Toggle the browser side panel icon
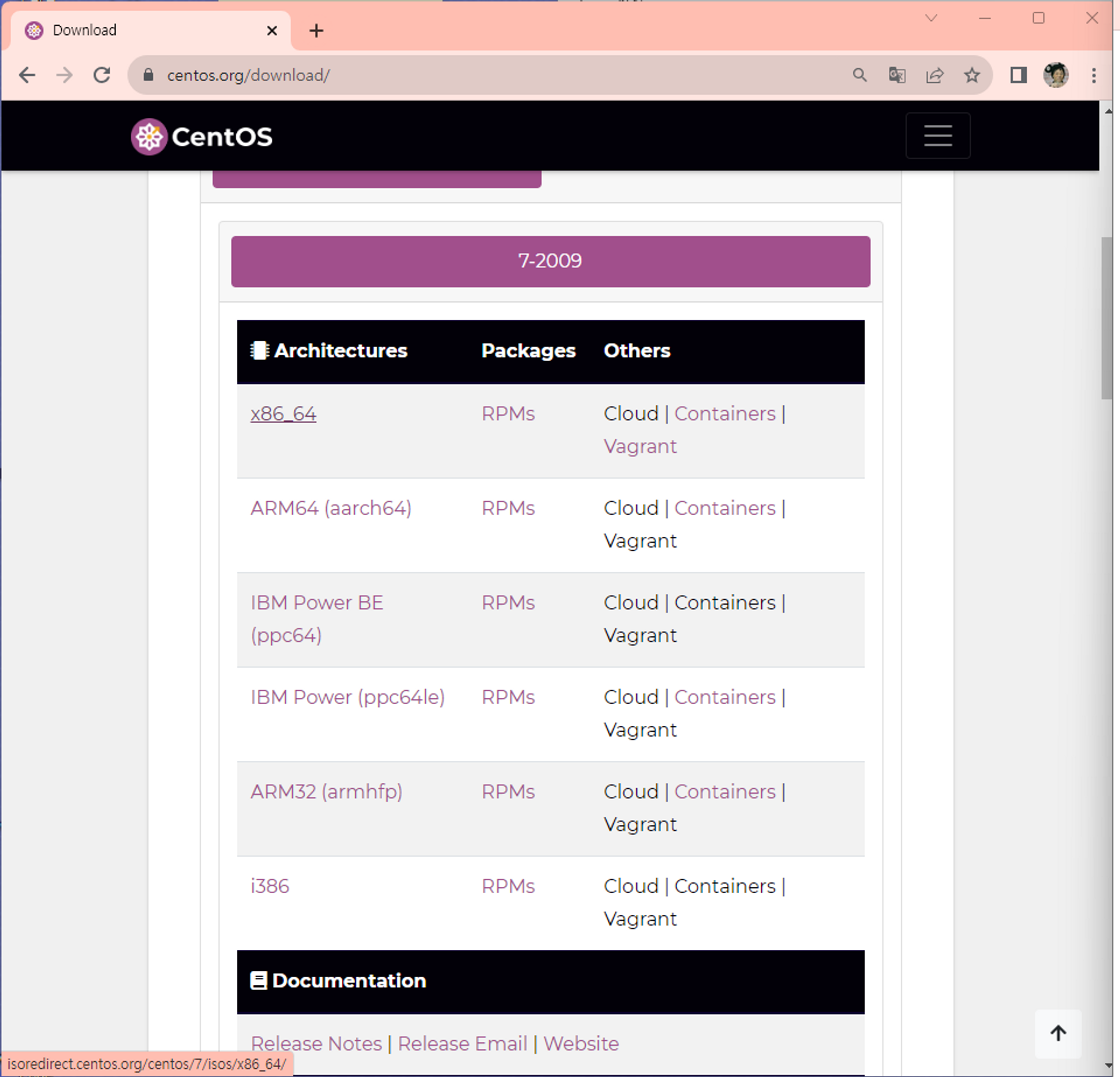 [x=1019, y=75]
